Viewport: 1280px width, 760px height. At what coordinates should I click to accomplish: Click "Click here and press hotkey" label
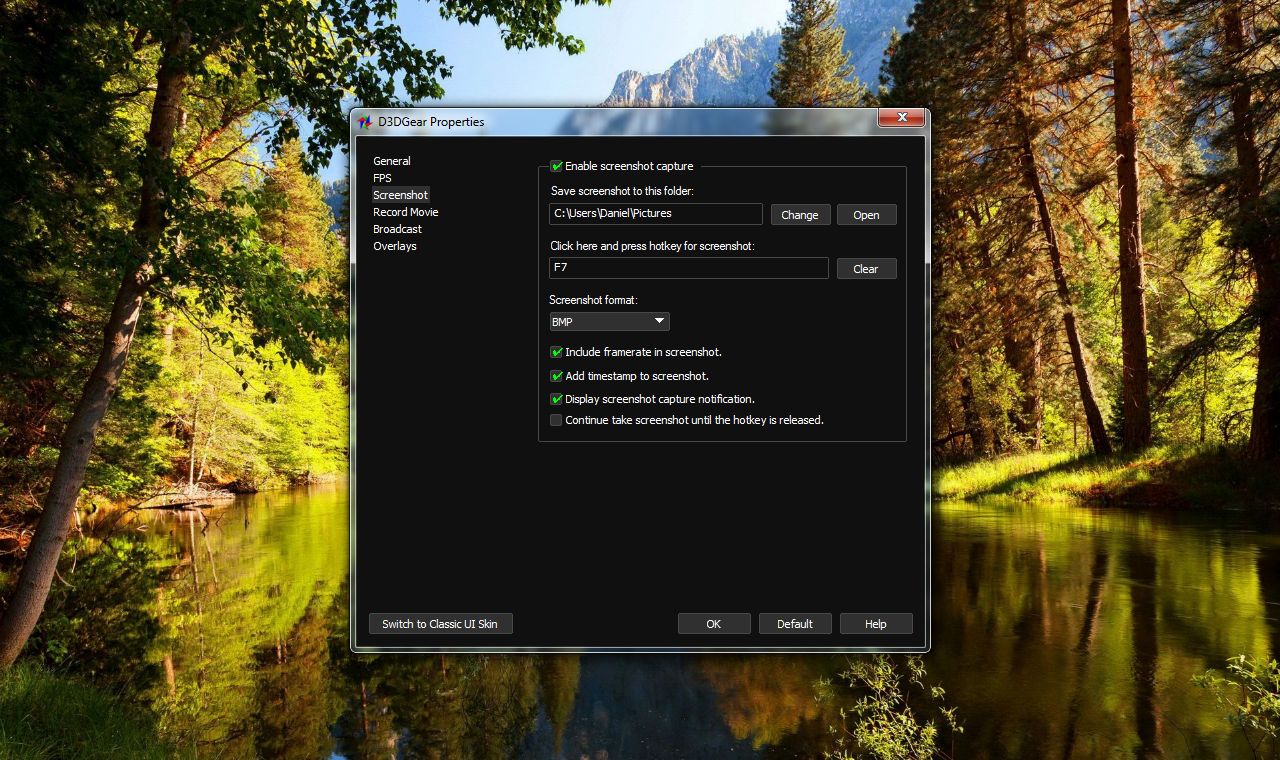coord(653,246)
